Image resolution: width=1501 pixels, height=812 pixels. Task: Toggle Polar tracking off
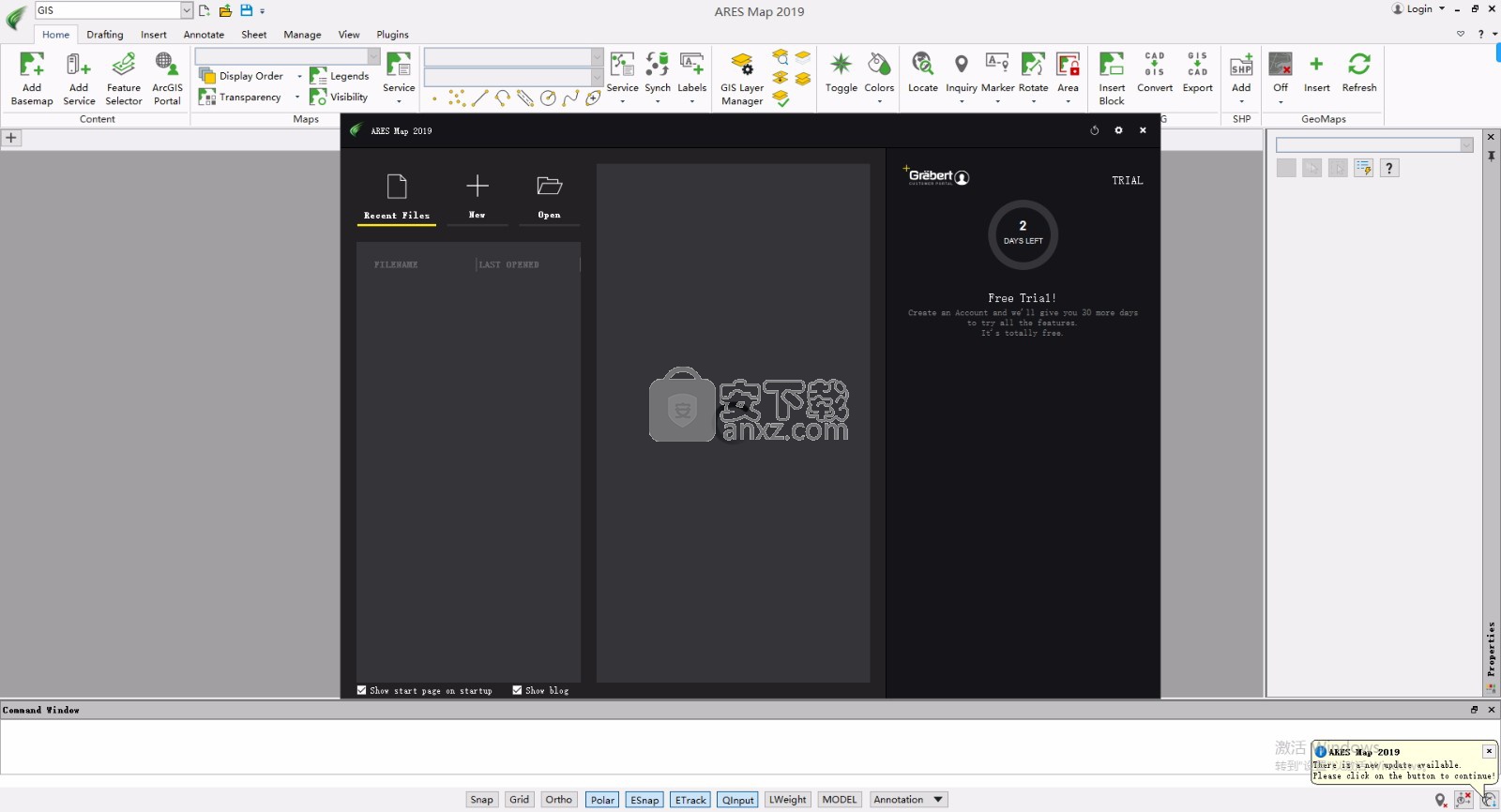[602, 800]
